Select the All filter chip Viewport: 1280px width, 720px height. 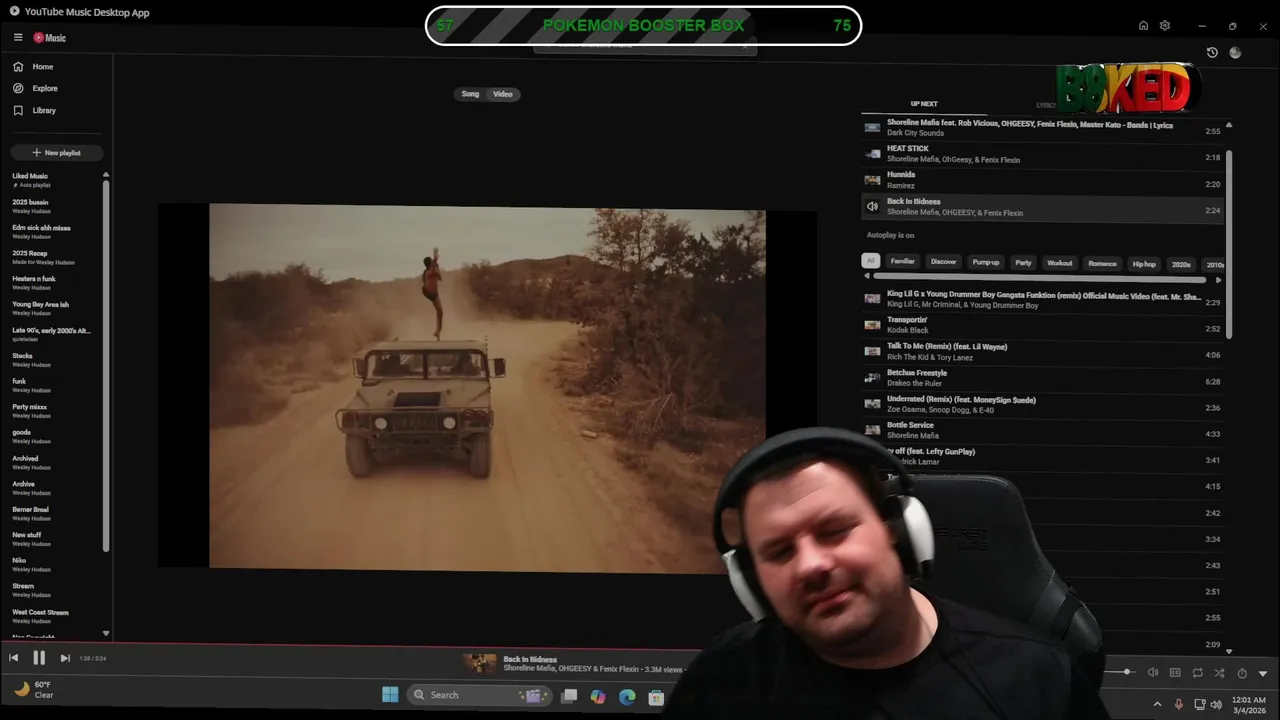[x=870, y=262]
